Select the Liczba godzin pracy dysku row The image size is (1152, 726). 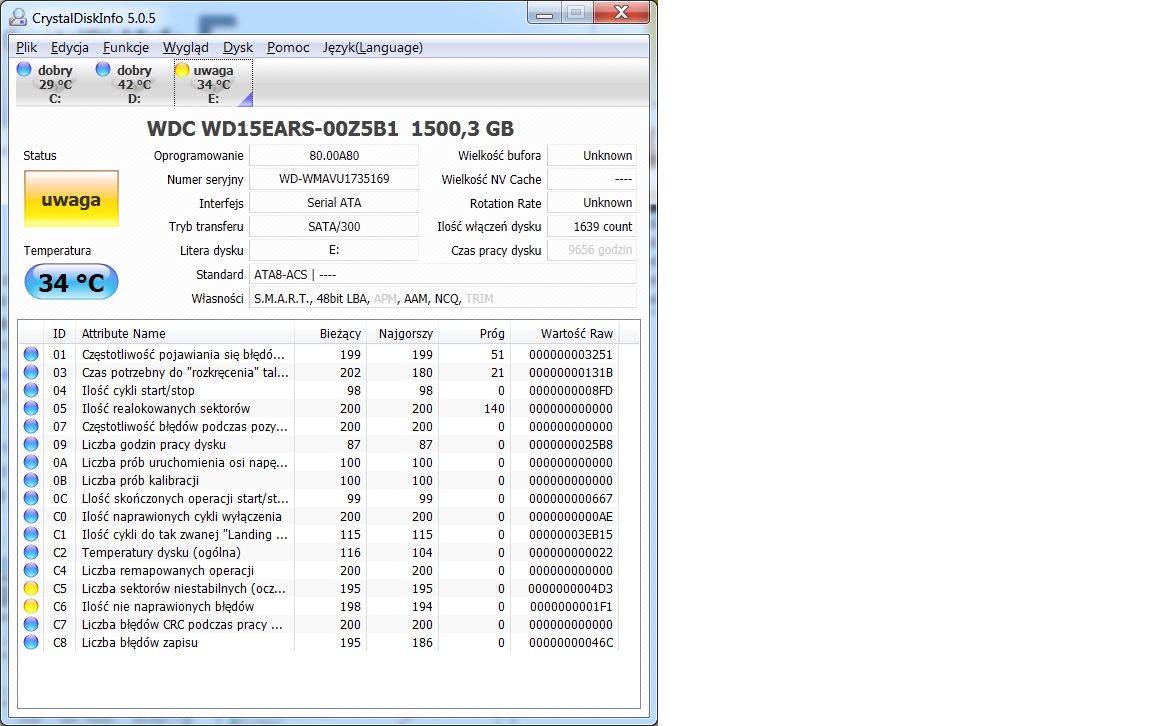click(320, 445)
